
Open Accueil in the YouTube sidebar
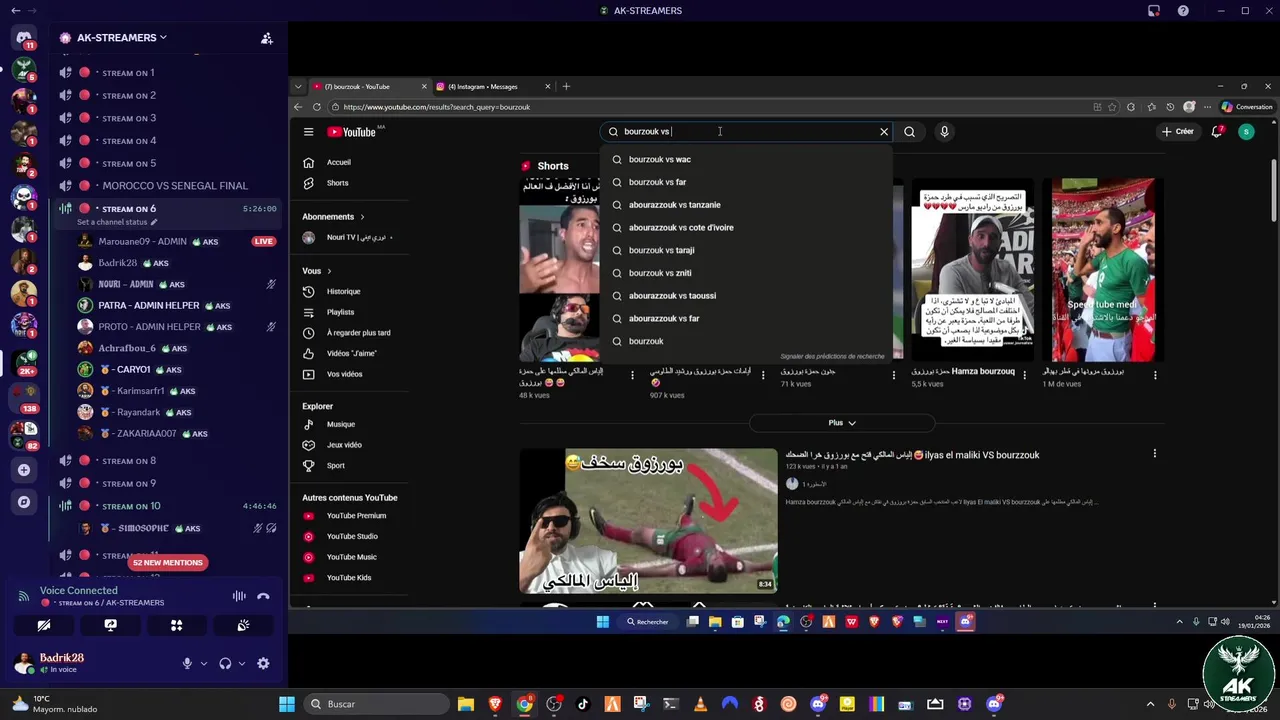(x=338, y=162)
